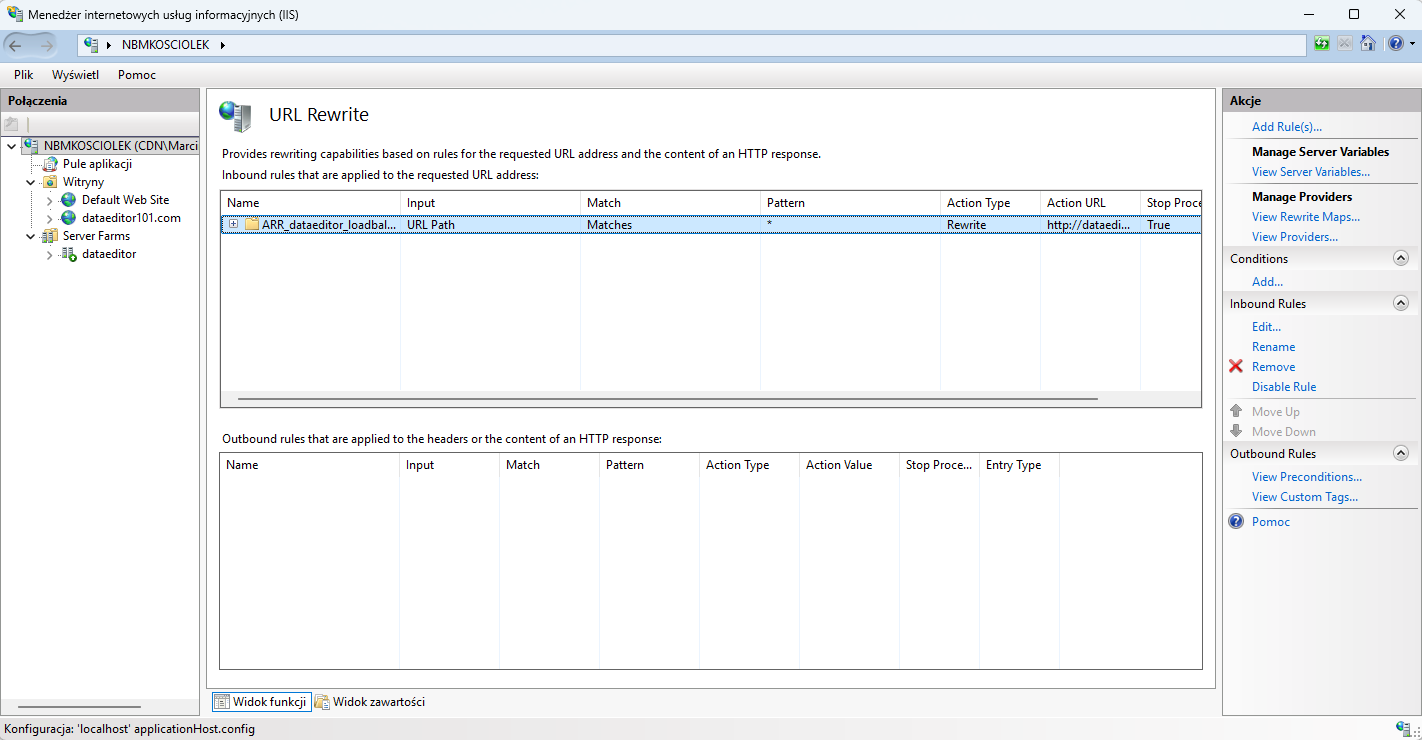Click the inbound rules horizontal scrollbar
The height and width of the screenshot is (740, 1422).
[x=667, y=399]
